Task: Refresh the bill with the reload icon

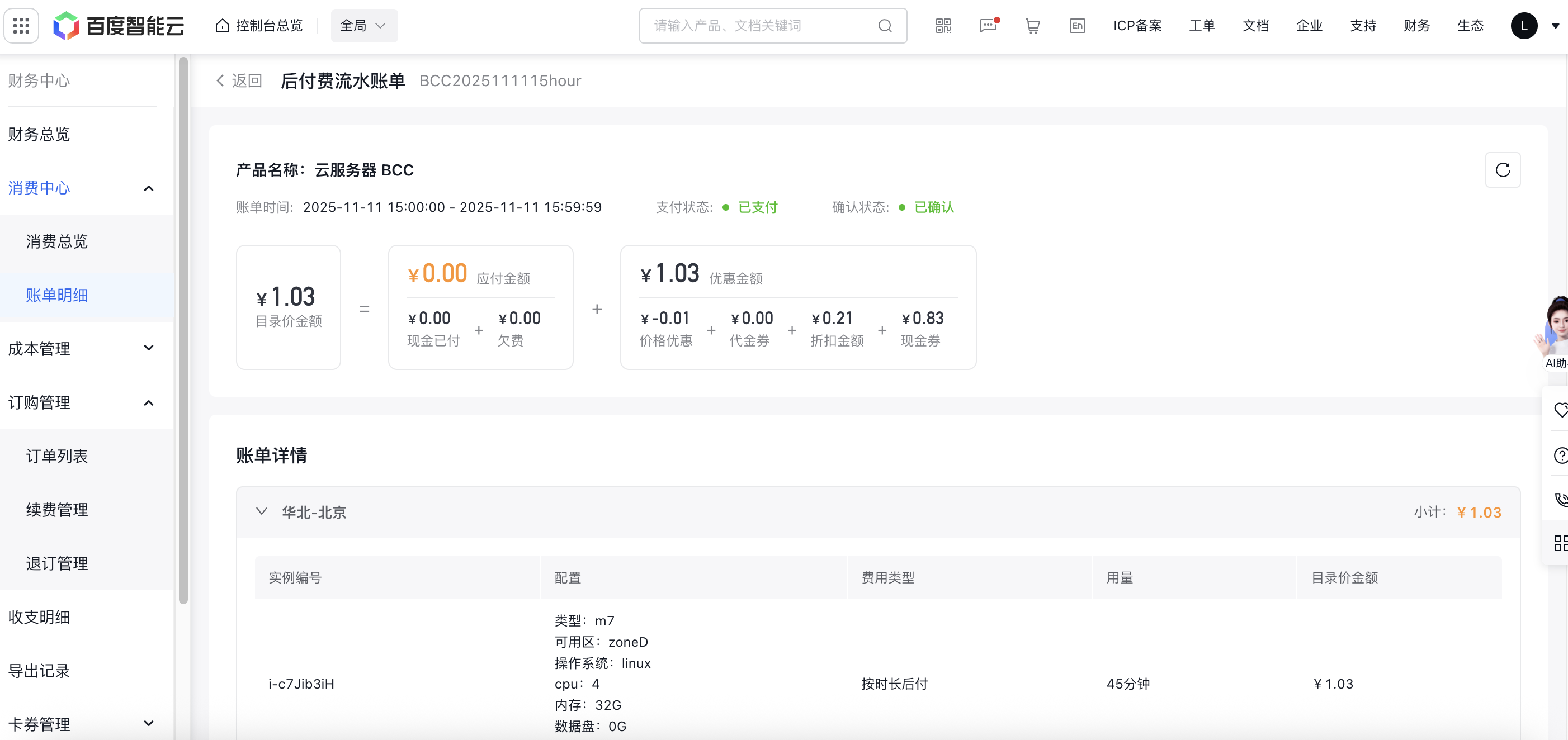Action: pyautogui.click(x=1503, y=170)
